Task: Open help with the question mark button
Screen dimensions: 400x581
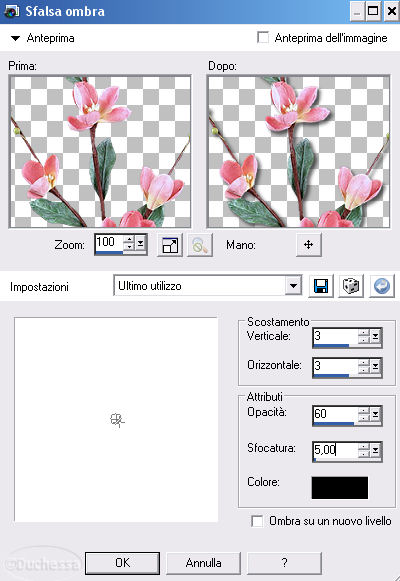Action: (x=284, y=563)
